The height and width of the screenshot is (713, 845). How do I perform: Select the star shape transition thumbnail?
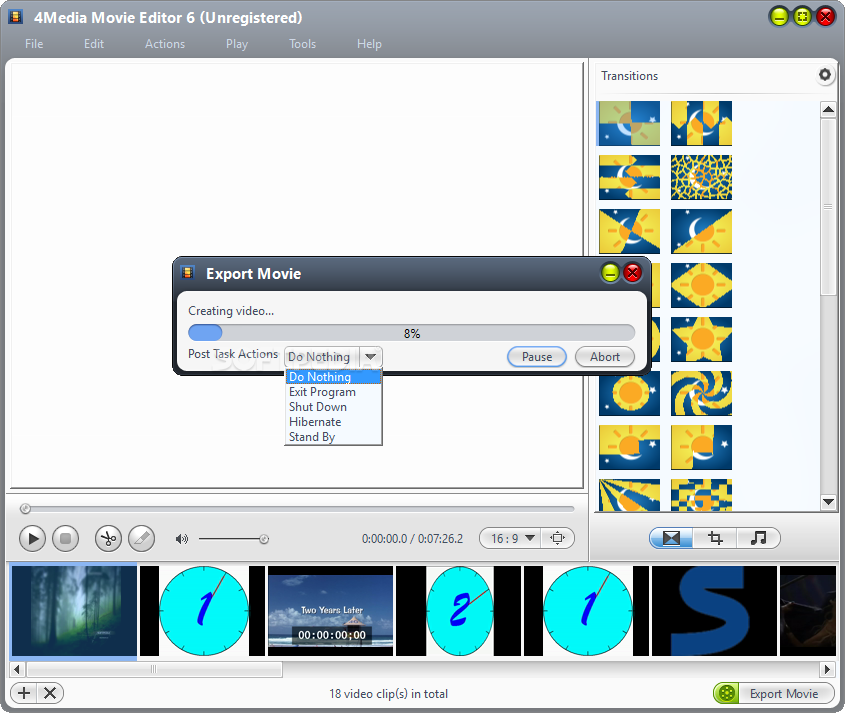701,339
